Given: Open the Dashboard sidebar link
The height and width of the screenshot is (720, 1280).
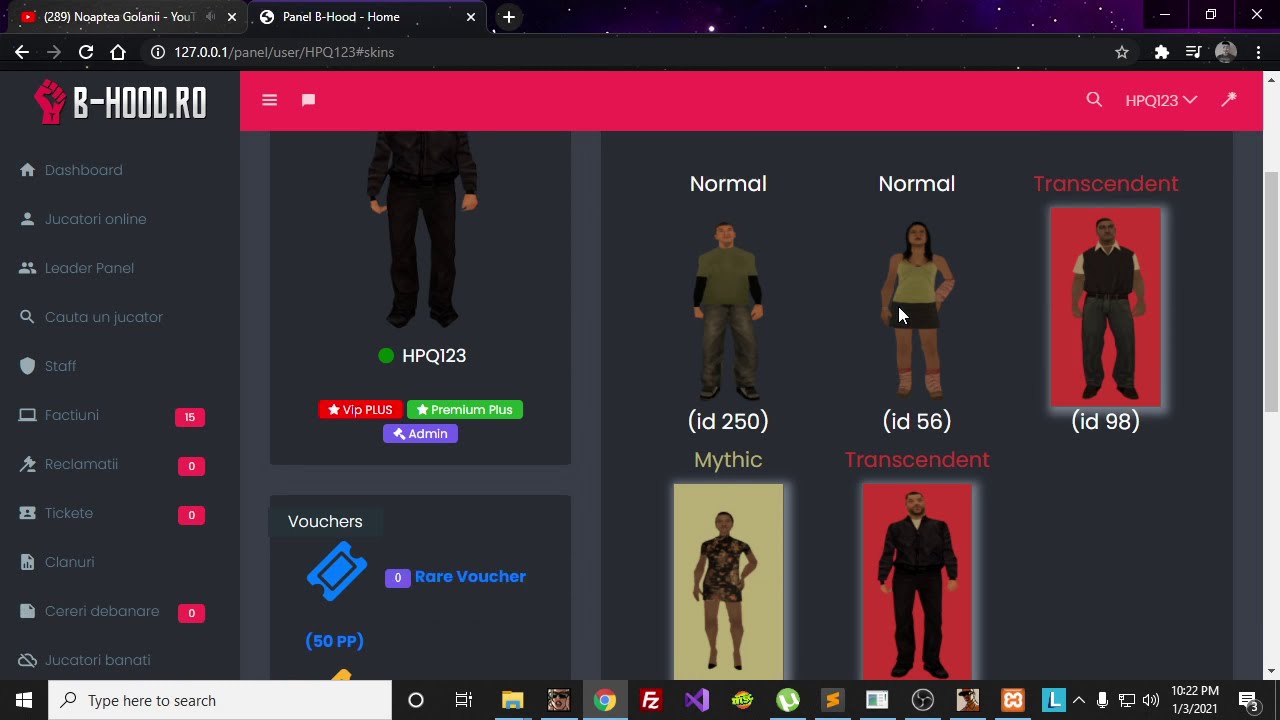Looking at the screenshot, I should [x=83, y=170].
